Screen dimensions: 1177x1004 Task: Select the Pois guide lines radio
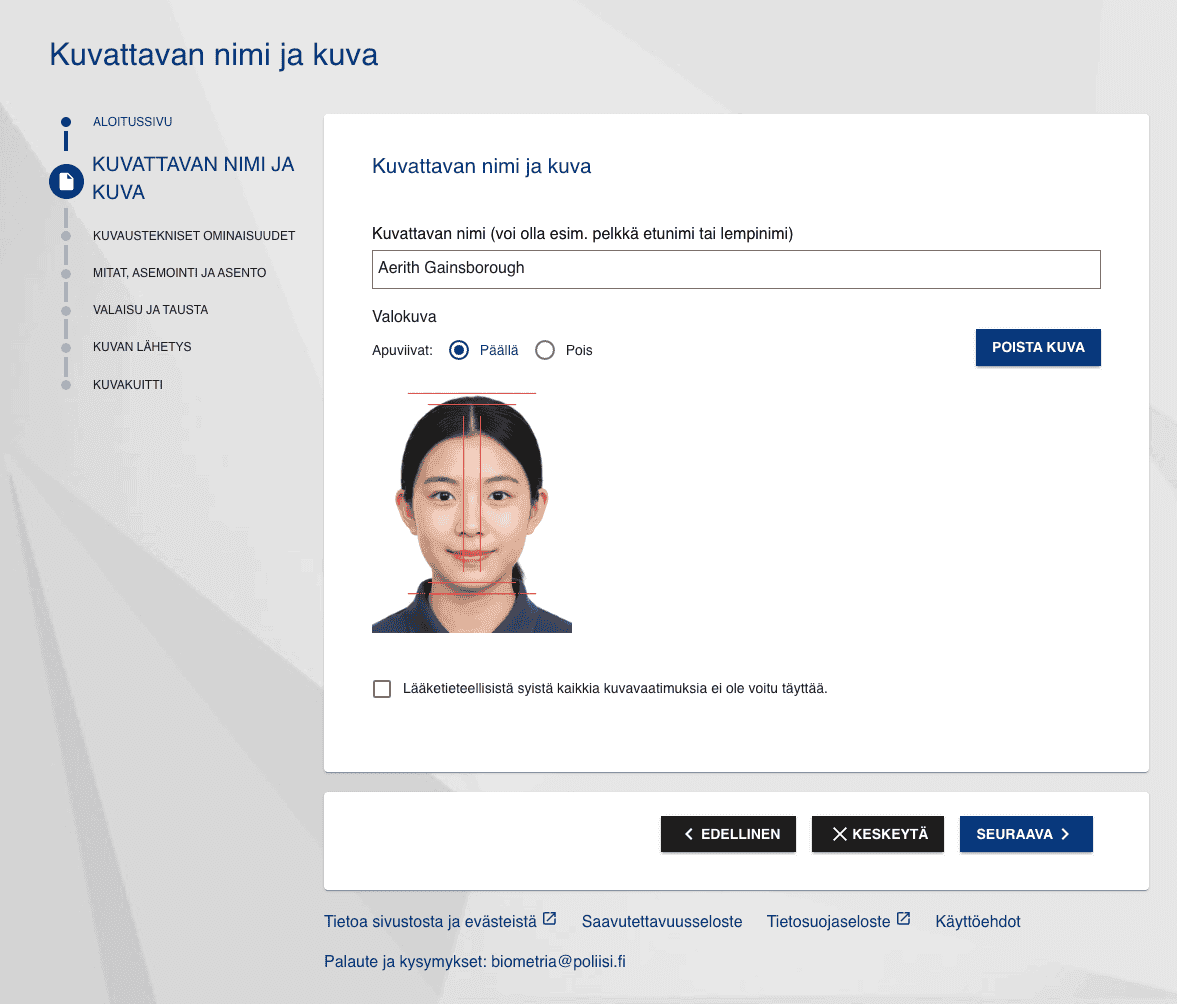(545, 350)
